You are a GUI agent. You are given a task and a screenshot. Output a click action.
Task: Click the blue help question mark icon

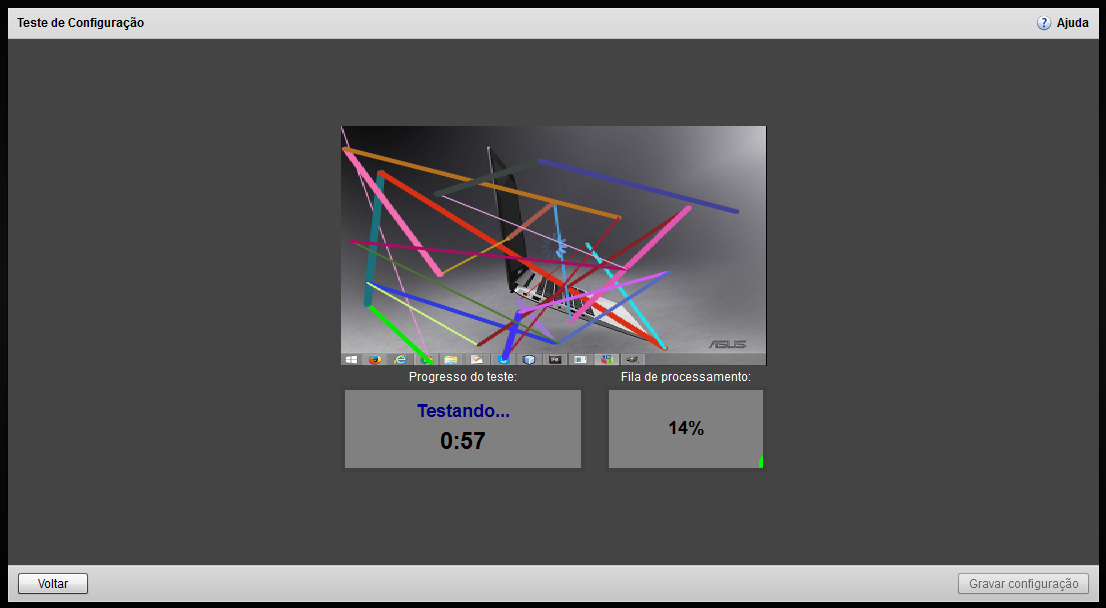point(1044,23)
